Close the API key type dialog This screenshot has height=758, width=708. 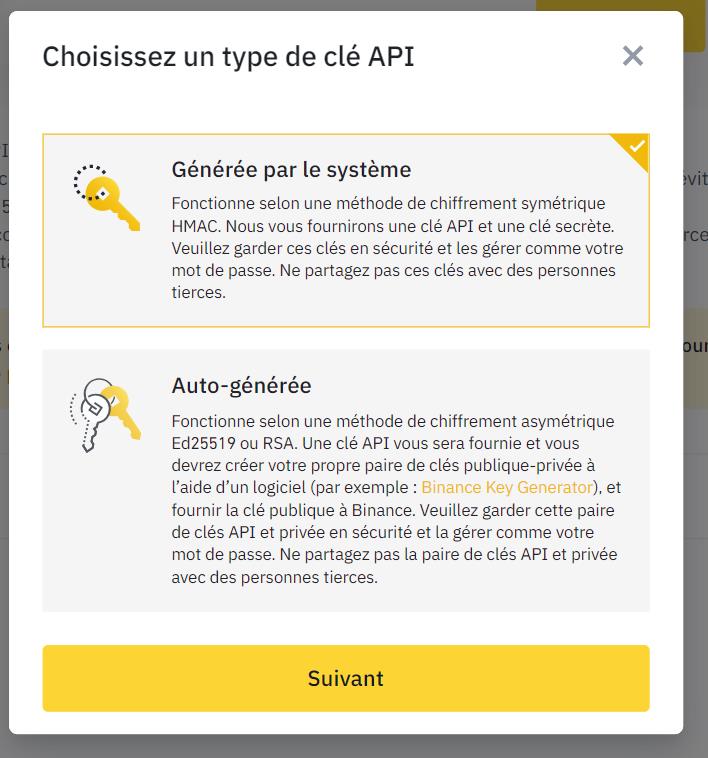coord(632,56)
